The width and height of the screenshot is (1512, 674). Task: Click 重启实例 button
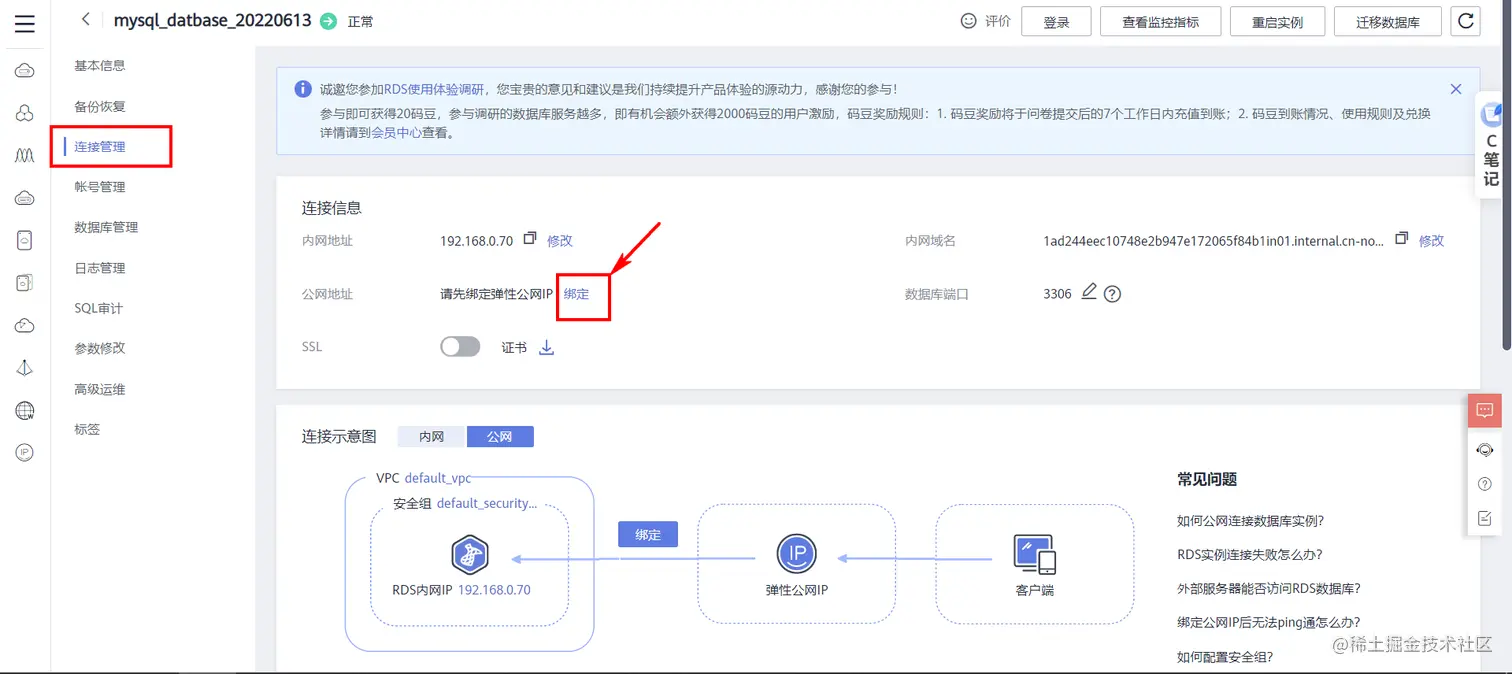coord(1277,21)
